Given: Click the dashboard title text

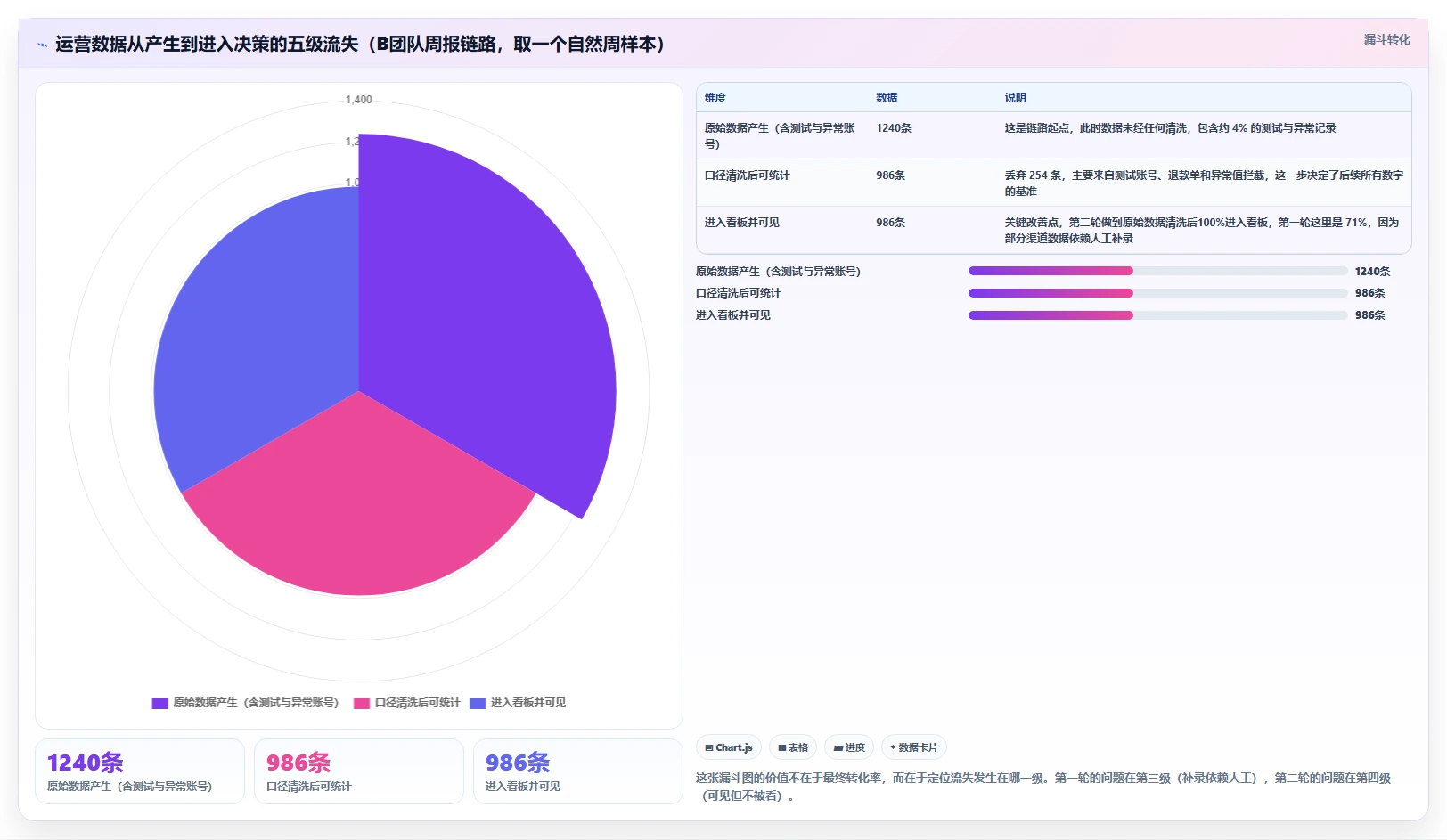Looking at the screenshot, I should (360, 45).
